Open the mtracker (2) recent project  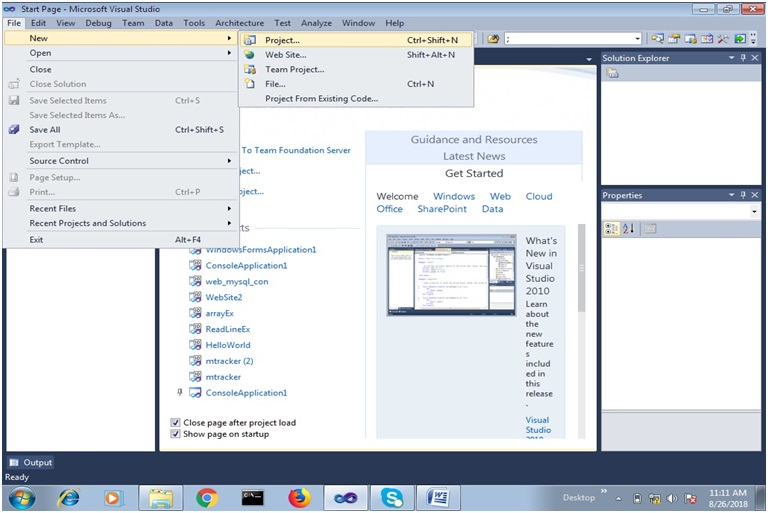pos(229,361)
